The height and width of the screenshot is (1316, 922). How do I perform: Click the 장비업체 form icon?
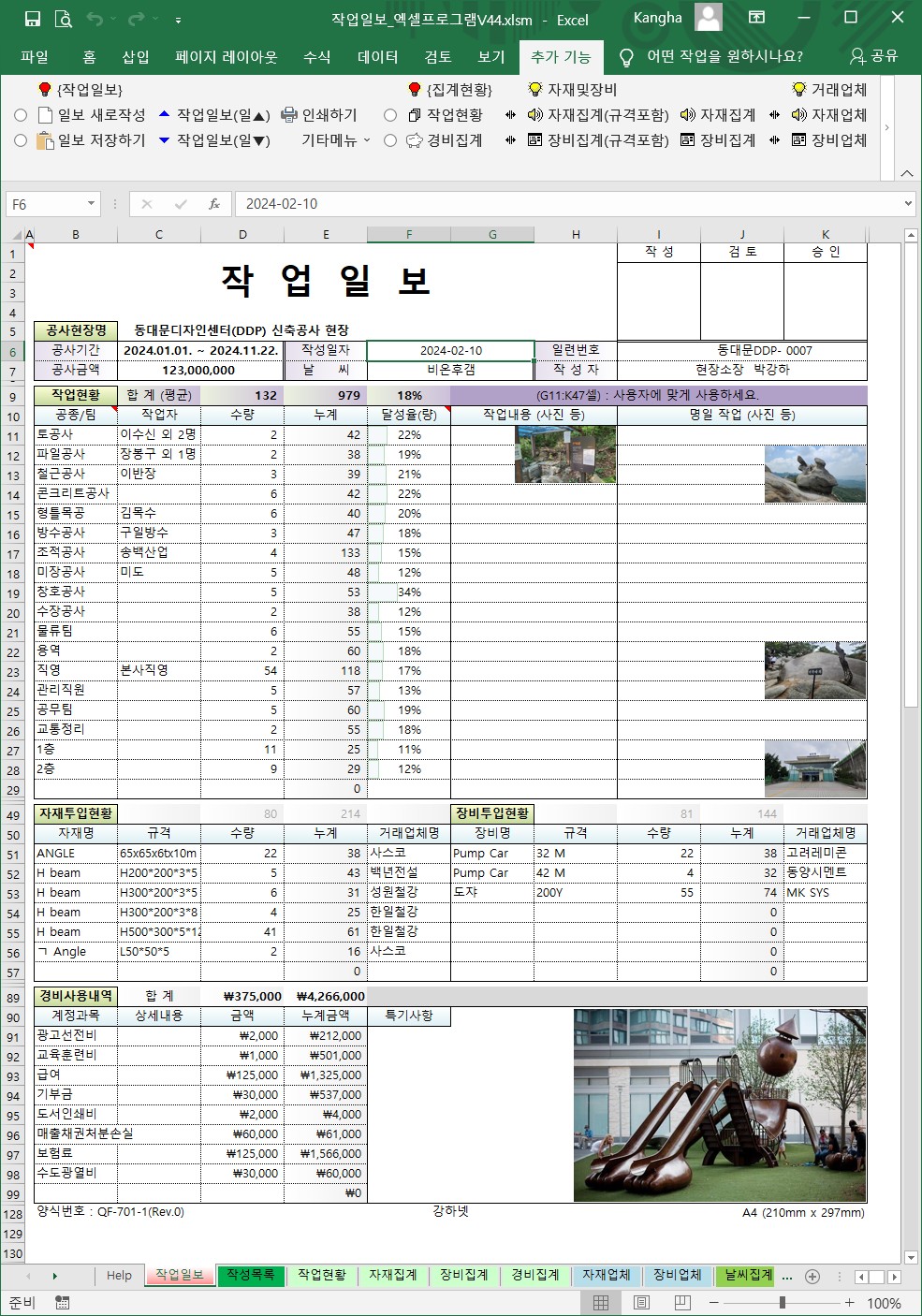798,140
